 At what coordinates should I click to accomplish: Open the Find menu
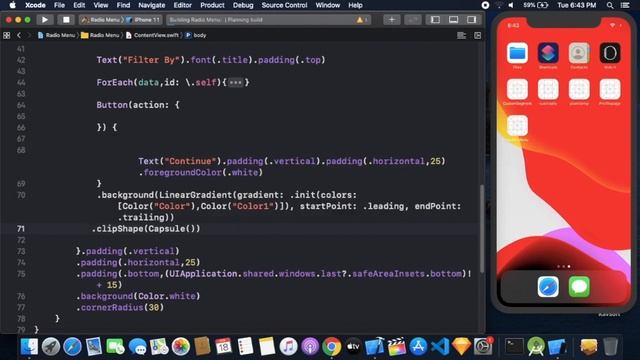[x=123, y=5]
